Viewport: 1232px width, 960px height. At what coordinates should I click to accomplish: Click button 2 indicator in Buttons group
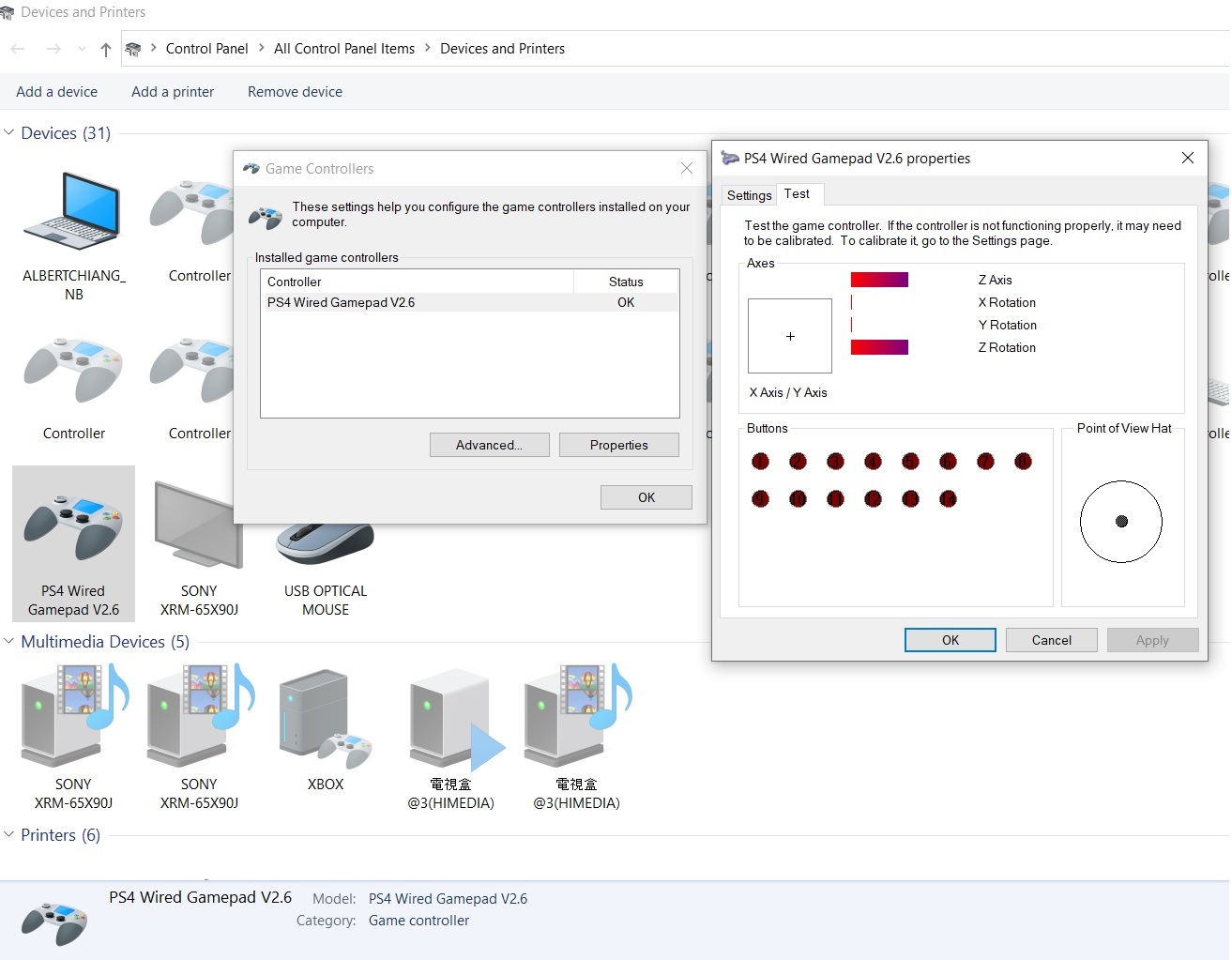[x=798, y=461]
